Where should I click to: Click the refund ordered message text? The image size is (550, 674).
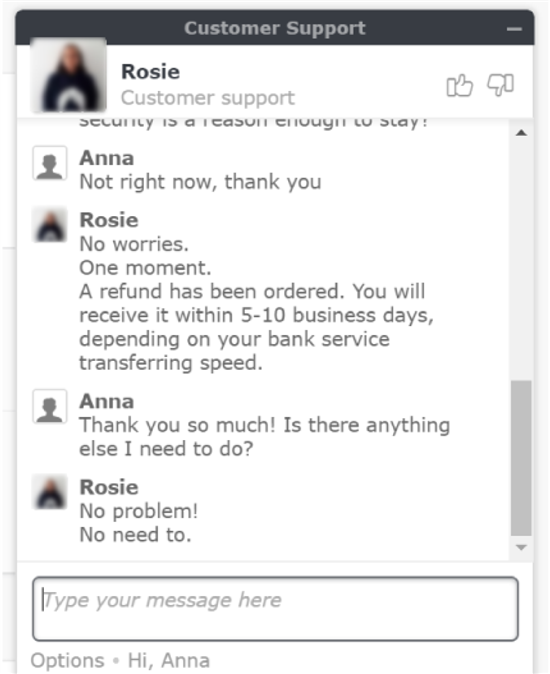(x=257, y=327)
